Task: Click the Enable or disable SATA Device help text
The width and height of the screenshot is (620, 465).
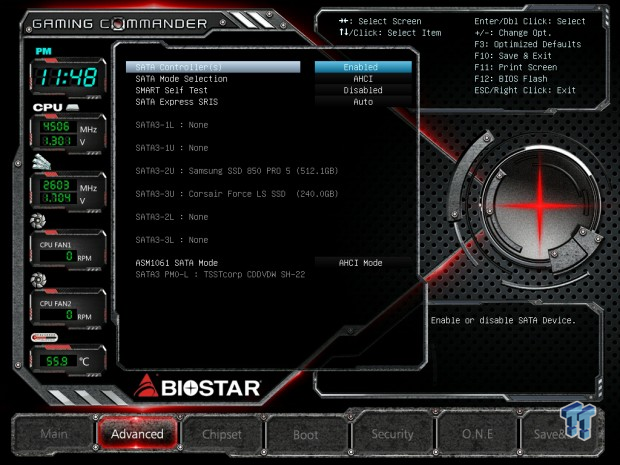Action: tap(503, 320)
